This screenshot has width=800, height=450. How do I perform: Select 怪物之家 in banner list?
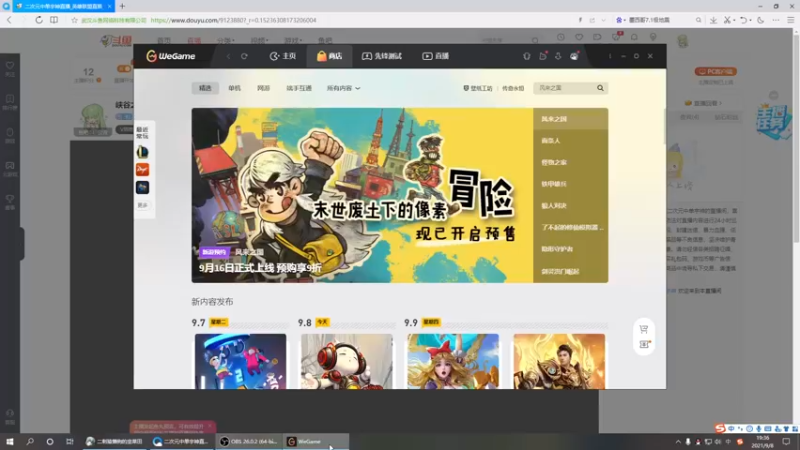(x=570, y=162)
